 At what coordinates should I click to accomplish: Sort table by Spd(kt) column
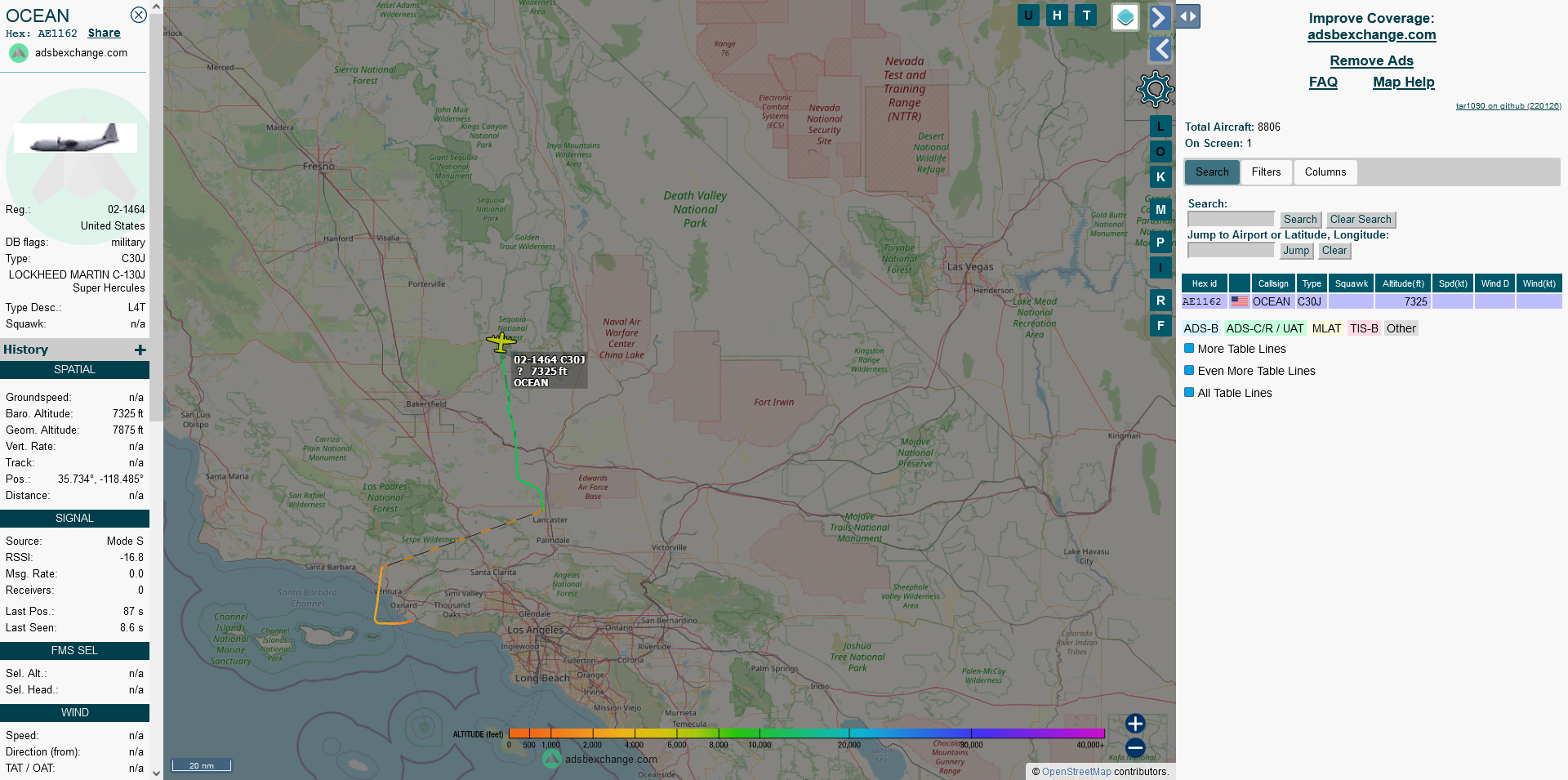[1453, 283]
